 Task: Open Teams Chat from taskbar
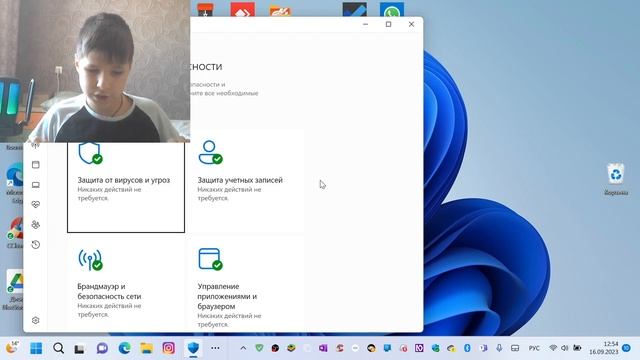coord(102,348)
